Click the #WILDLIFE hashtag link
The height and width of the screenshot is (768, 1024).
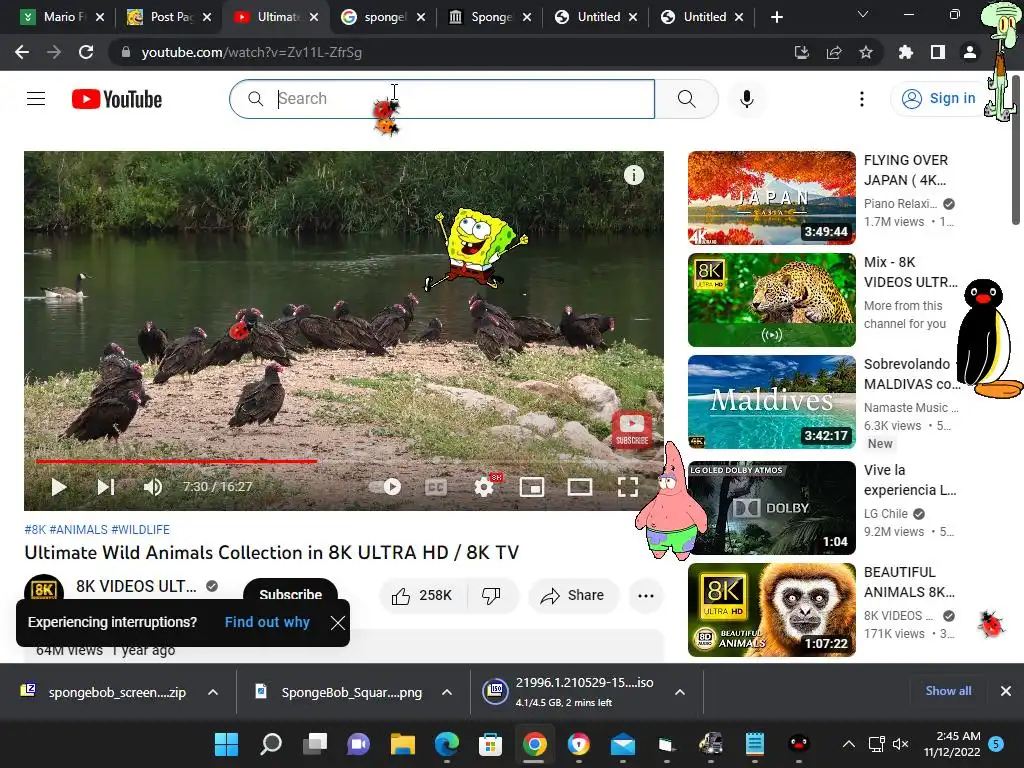pyautogui.click(x=140, y=530)
